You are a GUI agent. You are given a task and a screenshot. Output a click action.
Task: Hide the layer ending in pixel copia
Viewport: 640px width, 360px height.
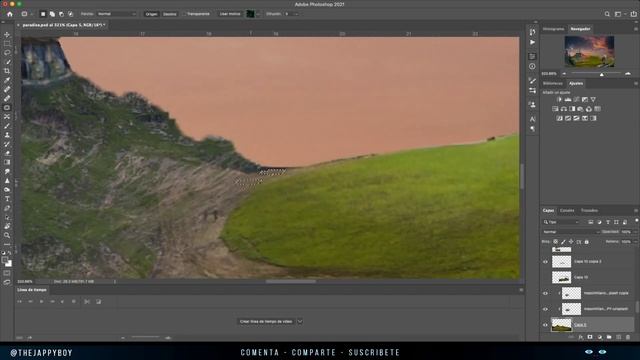[545, 293]
